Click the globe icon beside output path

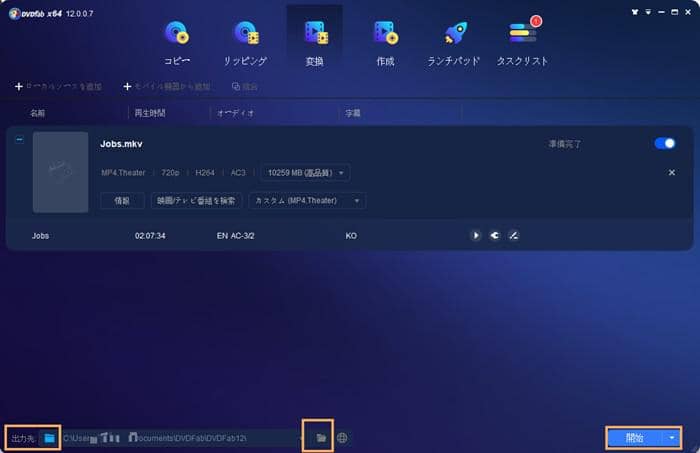pyautogui.click(x=342, y=438)
